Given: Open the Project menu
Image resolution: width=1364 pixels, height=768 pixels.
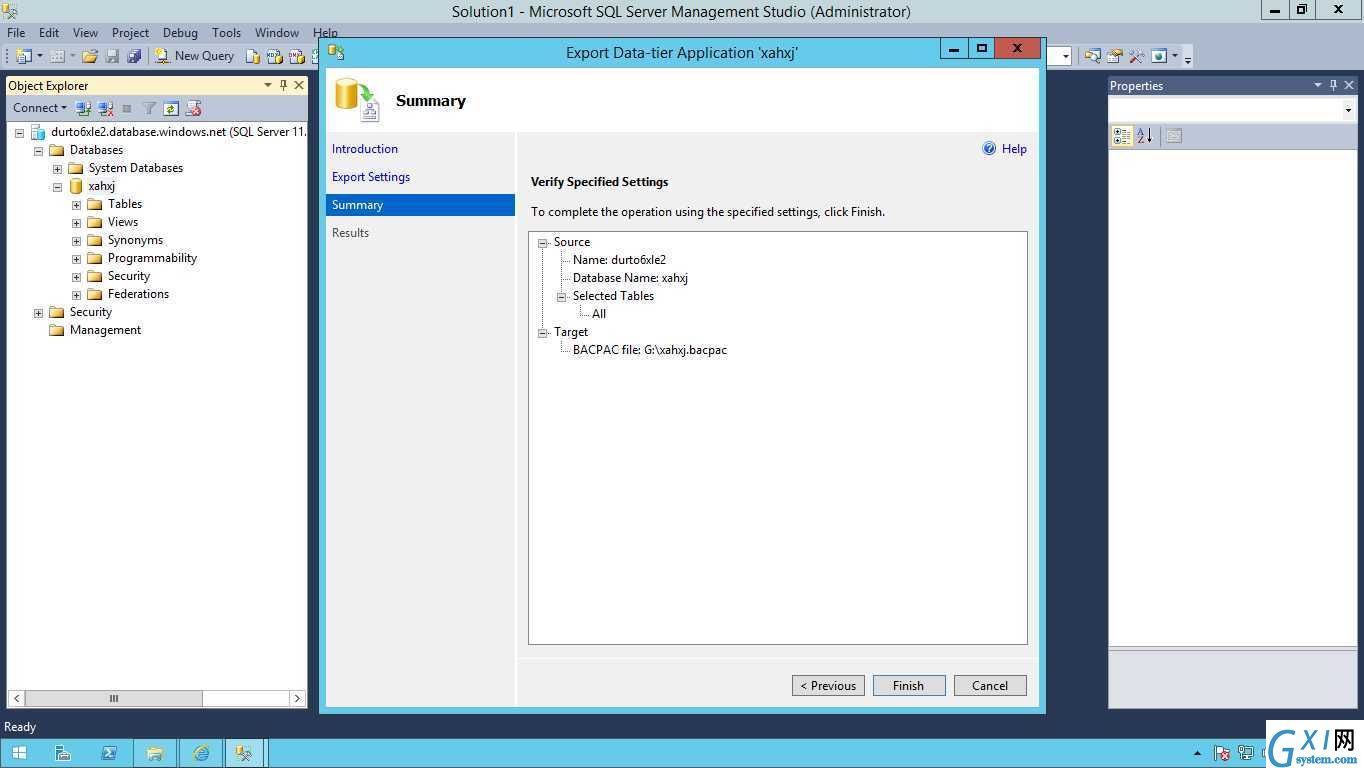Looking at the screenshot, I should 130,33.
